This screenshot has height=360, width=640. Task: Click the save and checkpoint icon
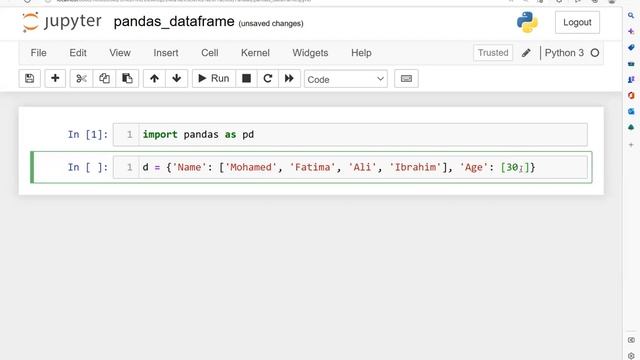coord(29,78)
